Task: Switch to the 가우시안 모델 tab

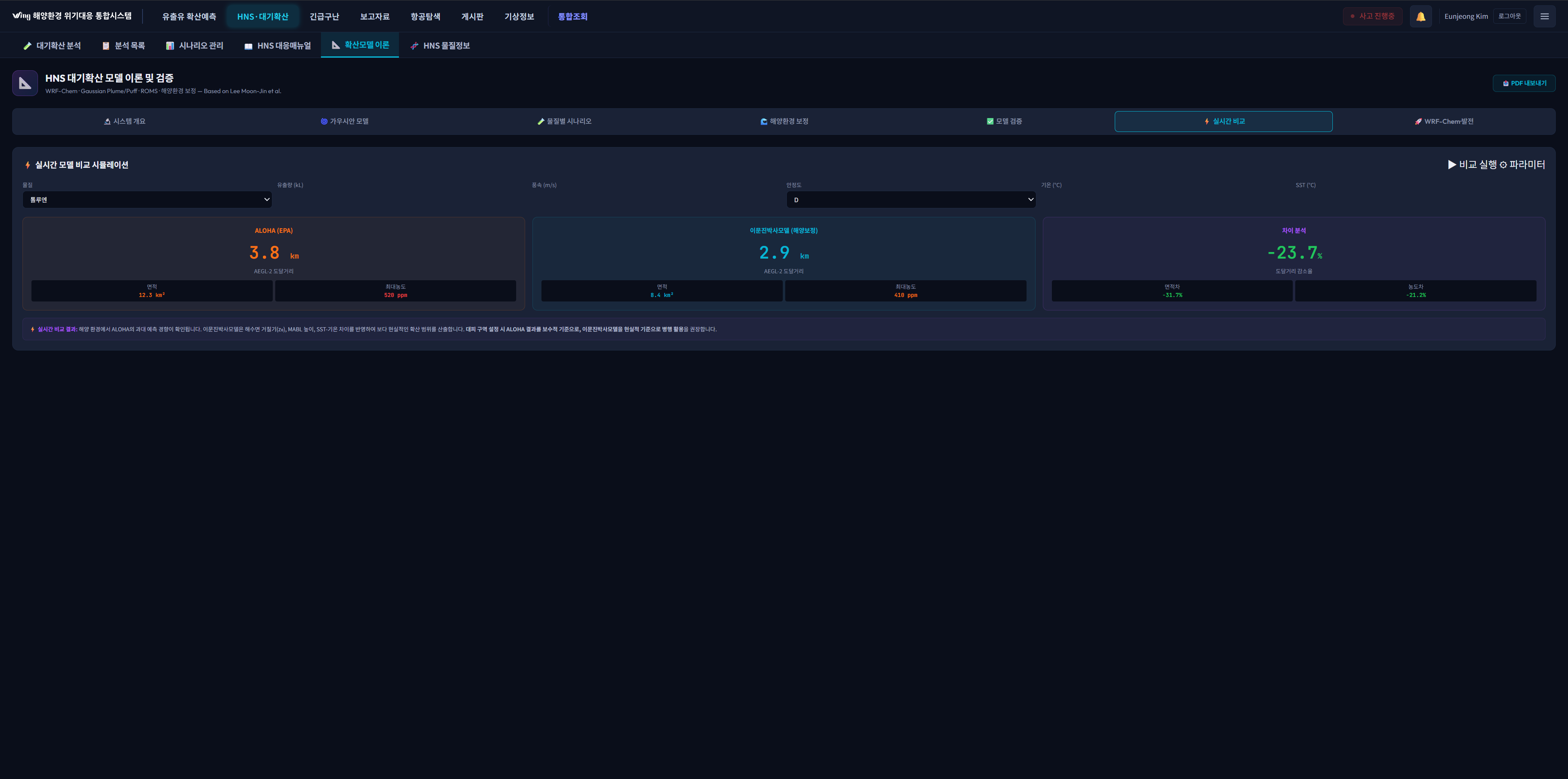Action: 345,121
